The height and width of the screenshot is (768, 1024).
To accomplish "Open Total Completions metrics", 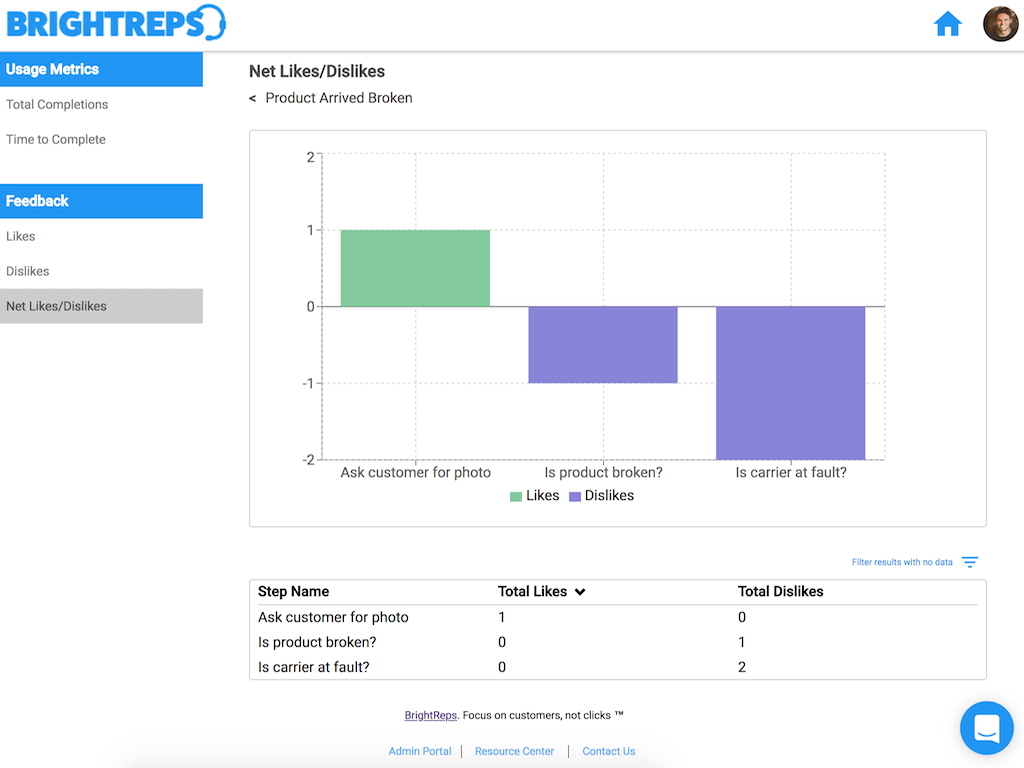I will pos(57,104).
